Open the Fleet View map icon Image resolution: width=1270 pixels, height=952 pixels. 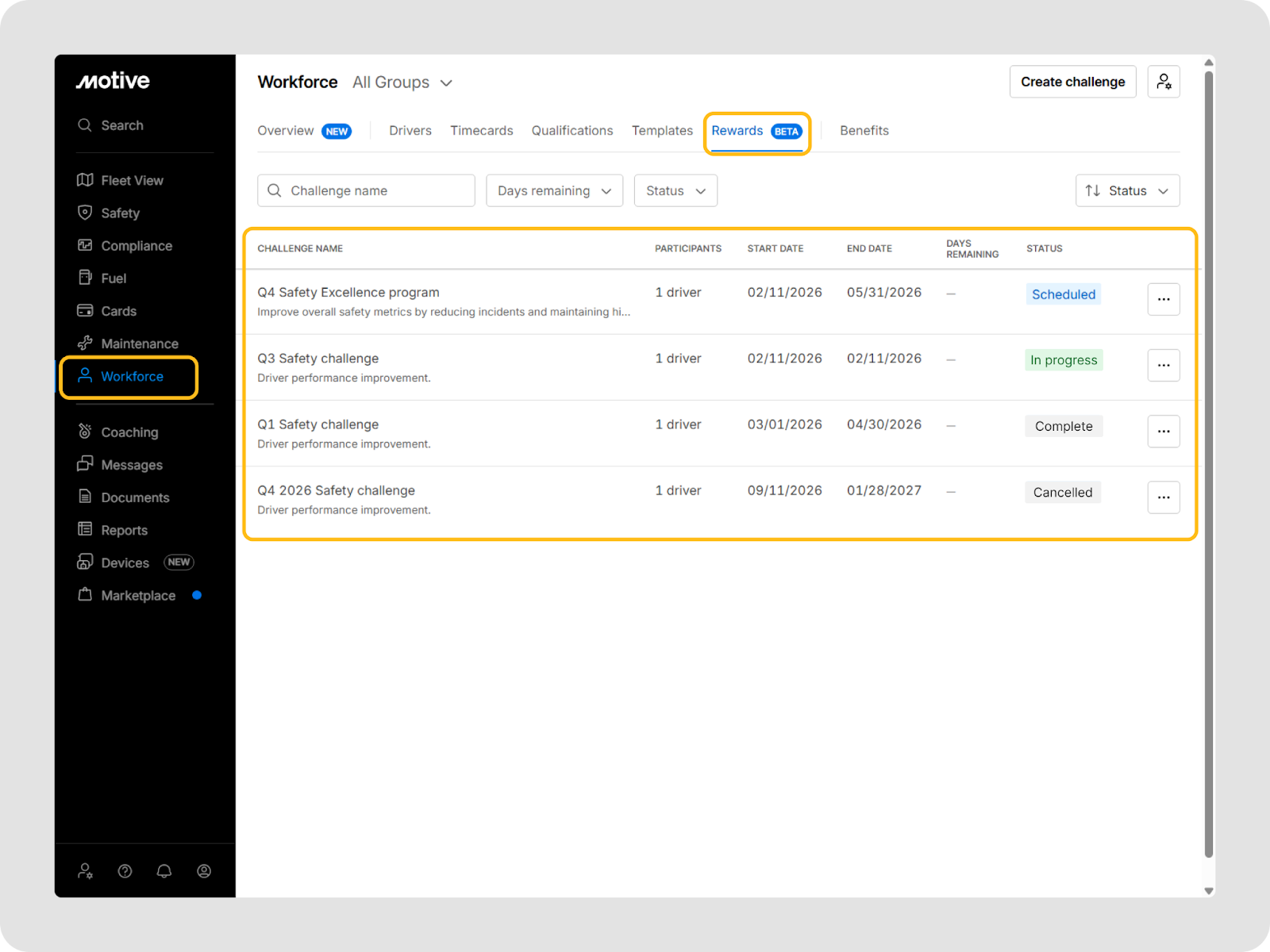coord(85,180)
